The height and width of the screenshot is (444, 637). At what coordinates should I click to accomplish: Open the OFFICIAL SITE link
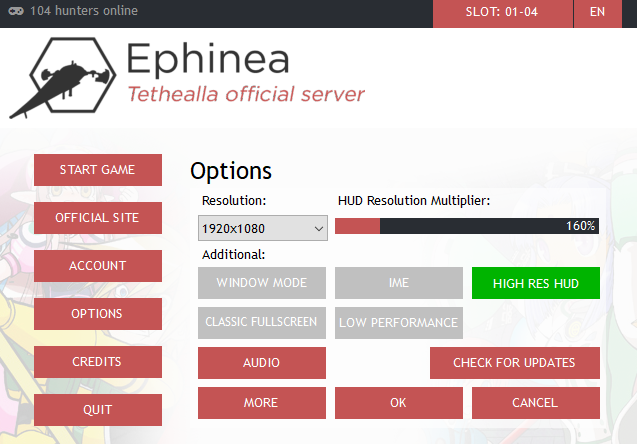(x=98, y=218)
